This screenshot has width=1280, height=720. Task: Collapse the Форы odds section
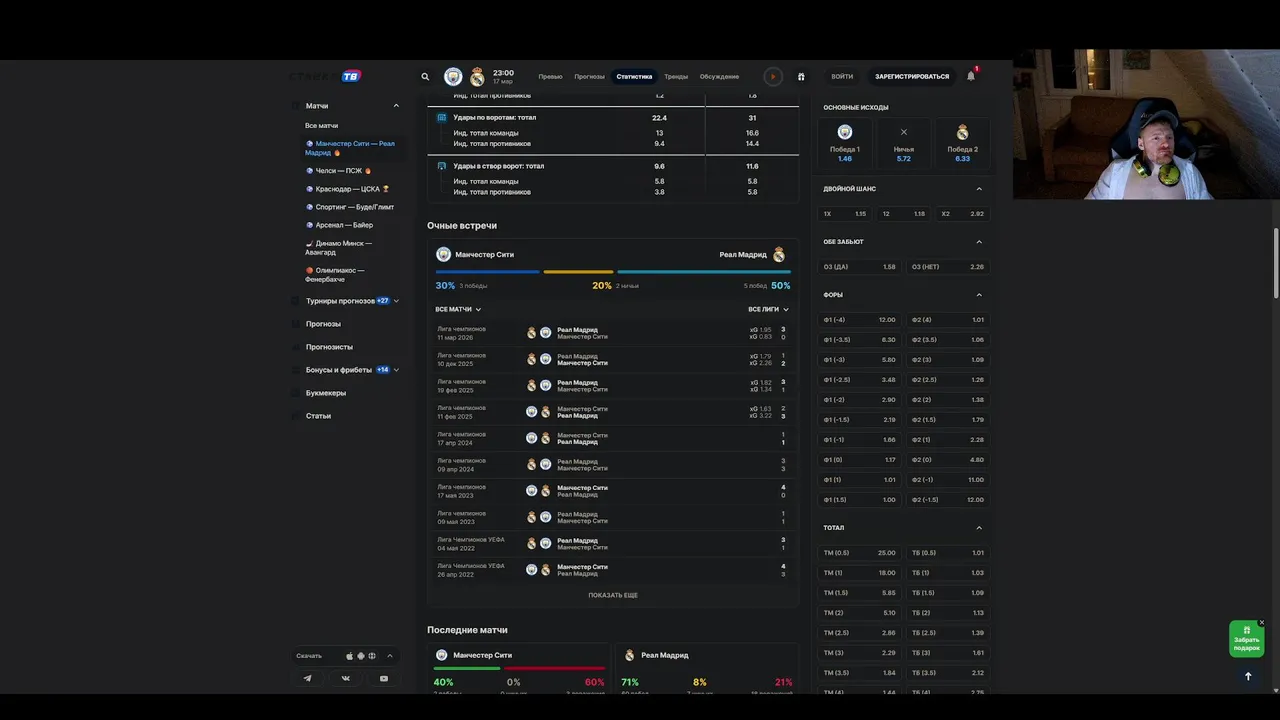pos(979,295)
